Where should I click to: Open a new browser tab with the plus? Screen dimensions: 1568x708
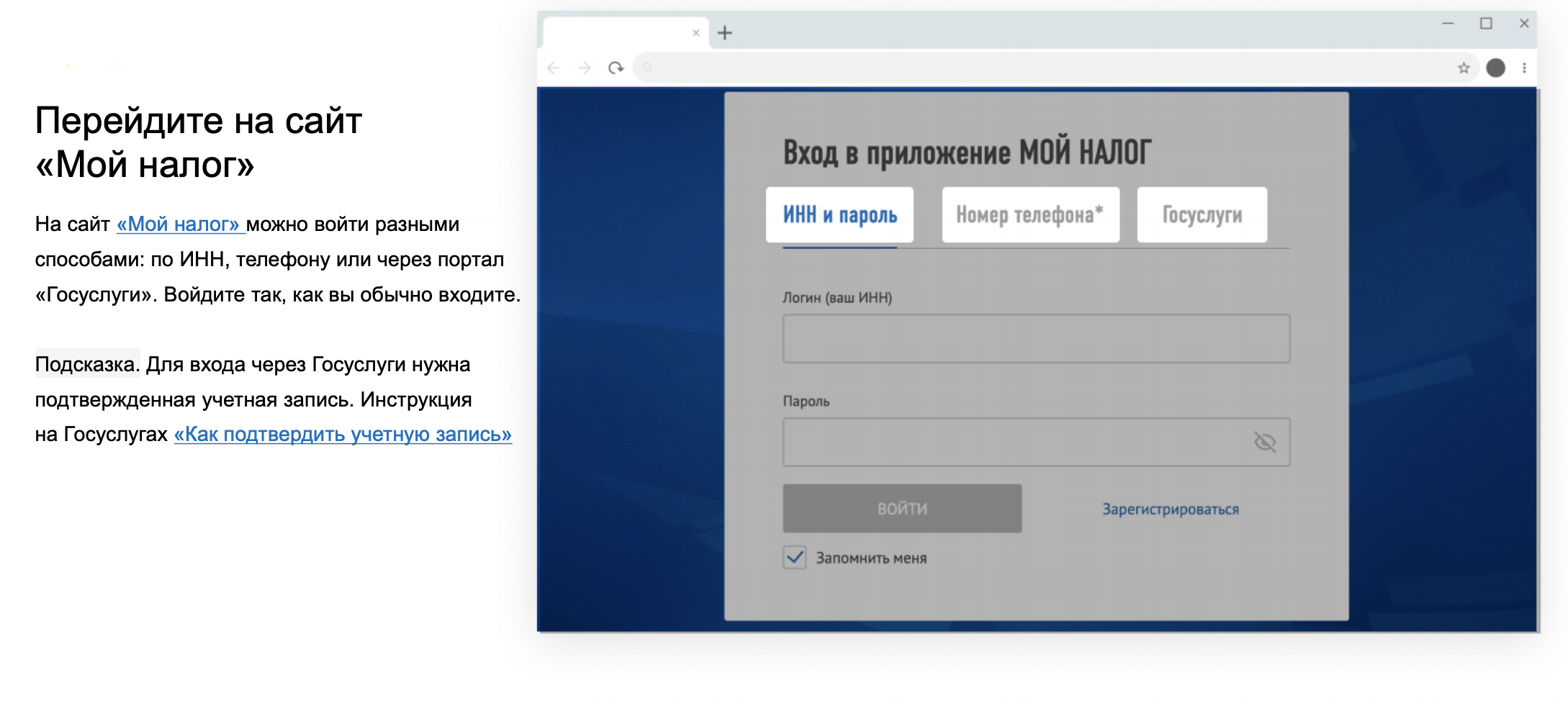pyautogui.click(x=725, y=32)
